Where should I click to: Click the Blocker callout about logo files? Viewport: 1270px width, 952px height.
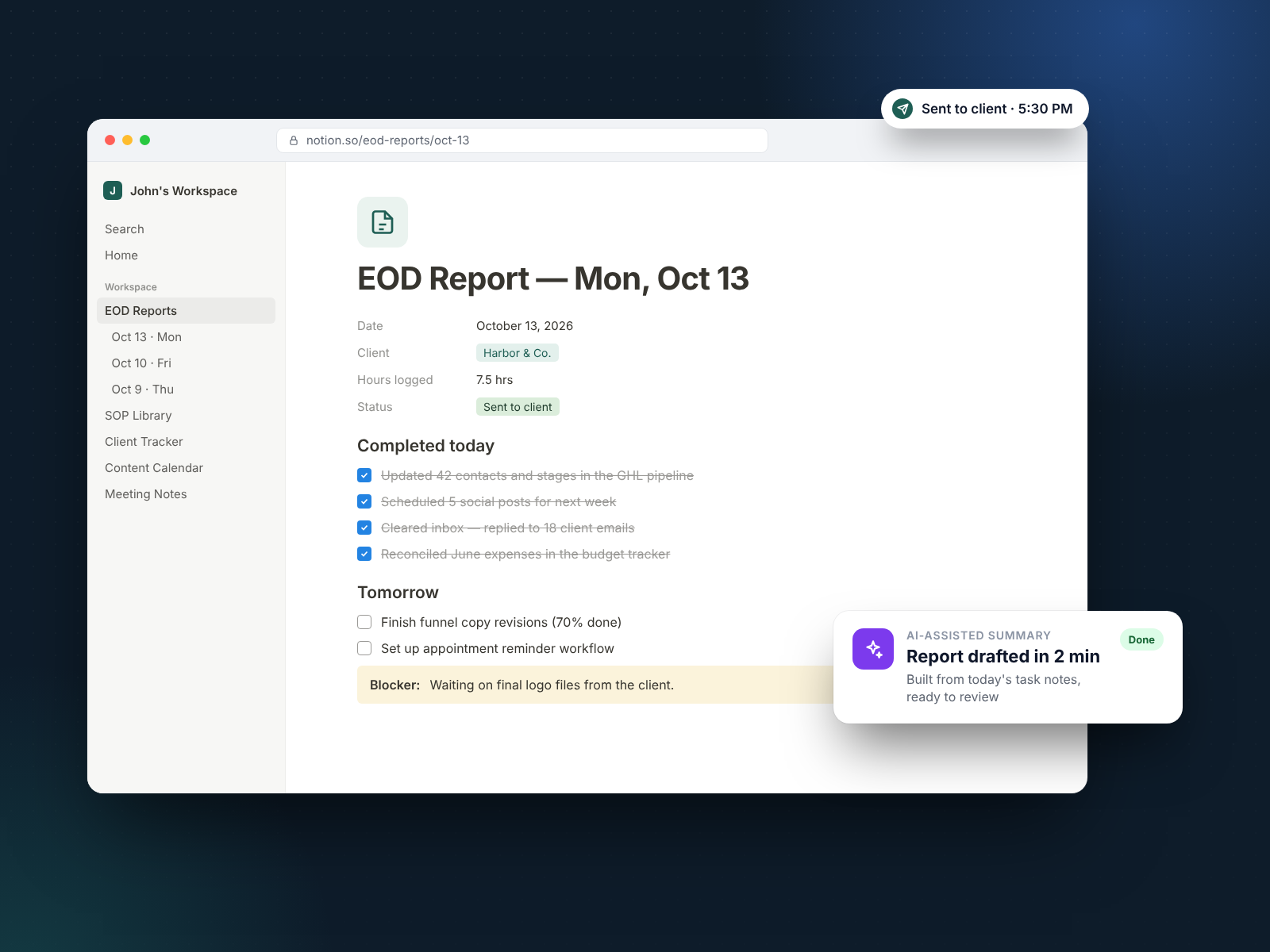click(595, 685)
